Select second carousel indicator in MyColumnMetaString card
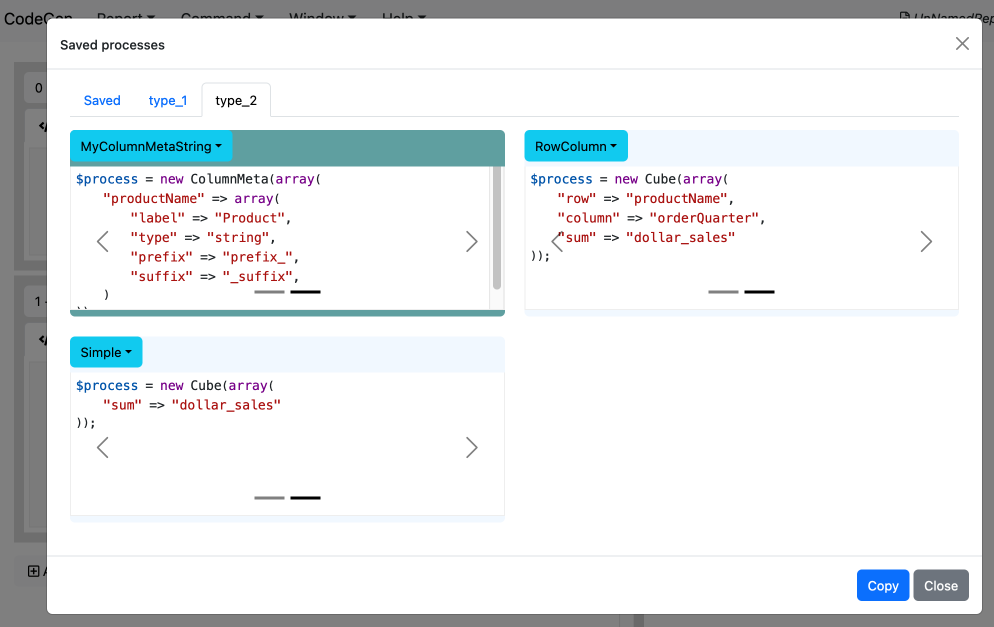This screenshot has height=627, width=994. pyautogui.click(x=306, y=292)
